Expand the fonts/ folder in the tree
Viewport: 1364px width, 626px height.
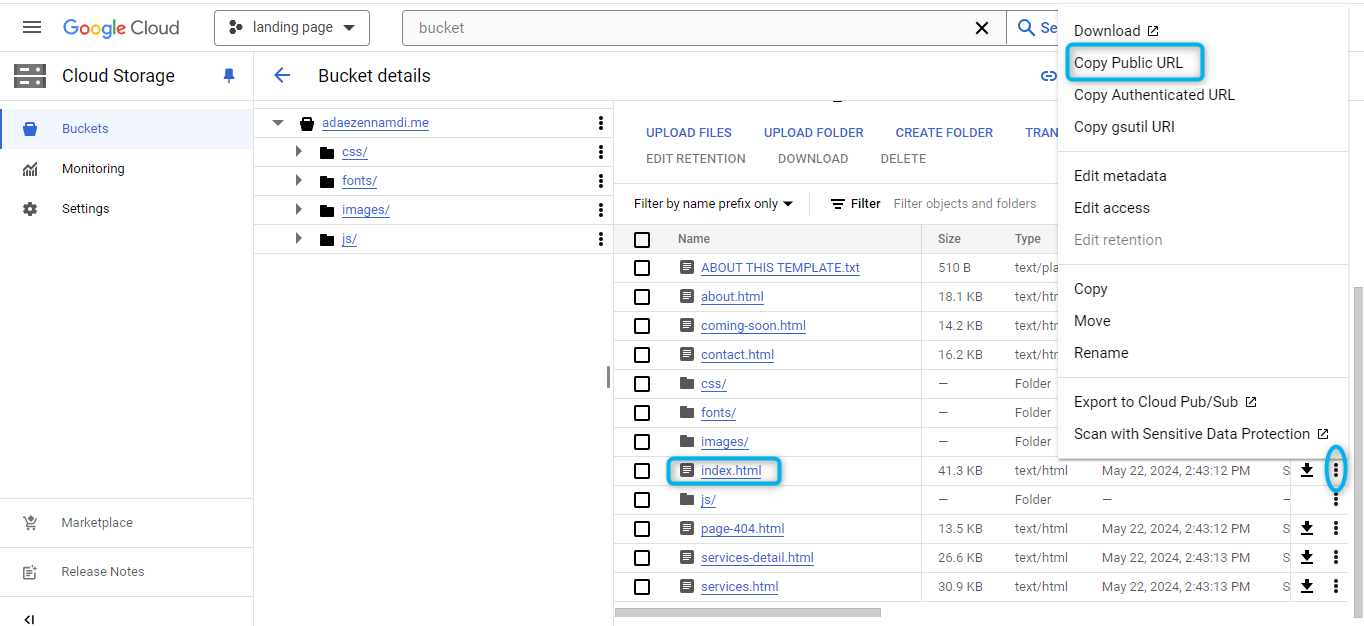click(298, 181)
